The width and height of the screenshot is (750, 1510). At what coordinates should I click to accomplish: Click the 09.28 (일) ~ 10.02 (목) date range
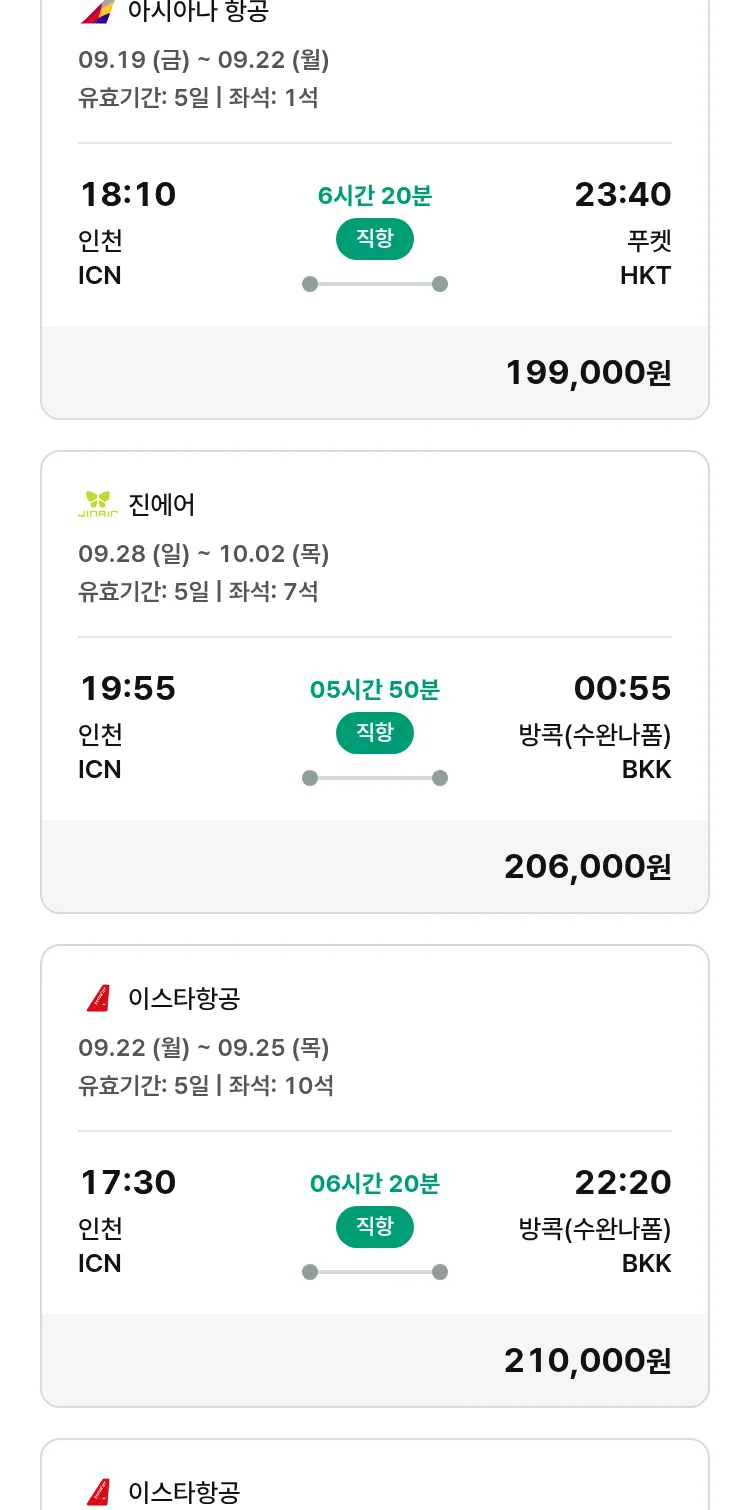click(x=204, y=554)
